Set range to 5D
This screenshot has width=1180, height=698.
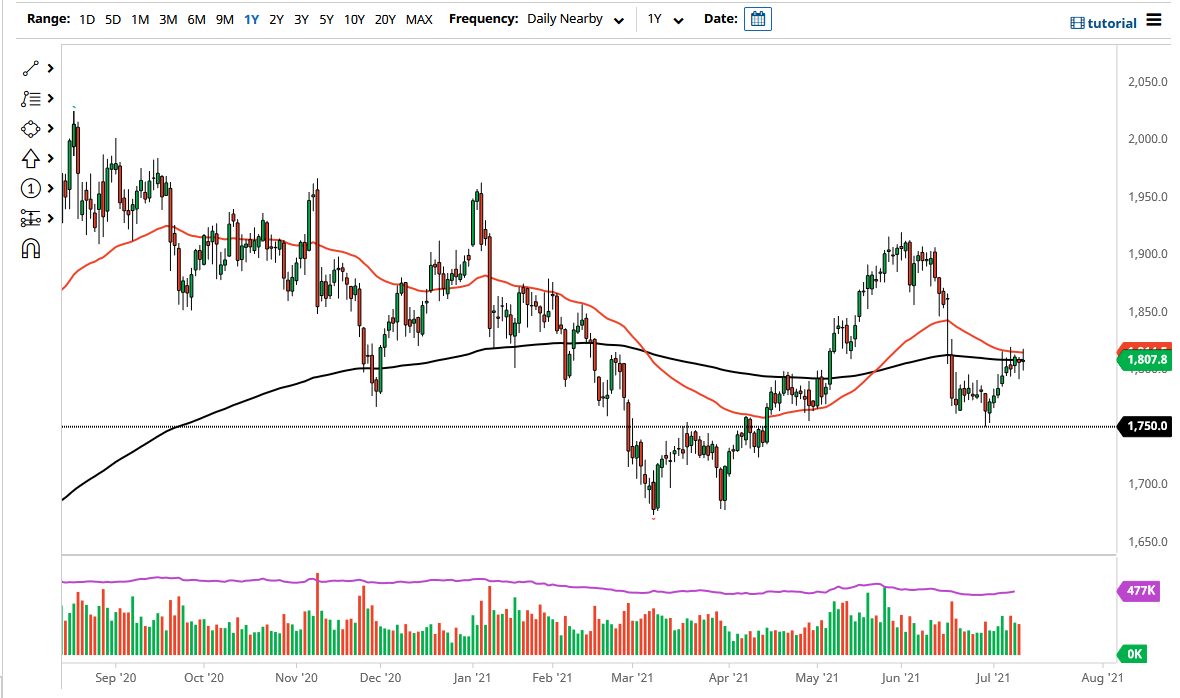[x=113, y=20]
